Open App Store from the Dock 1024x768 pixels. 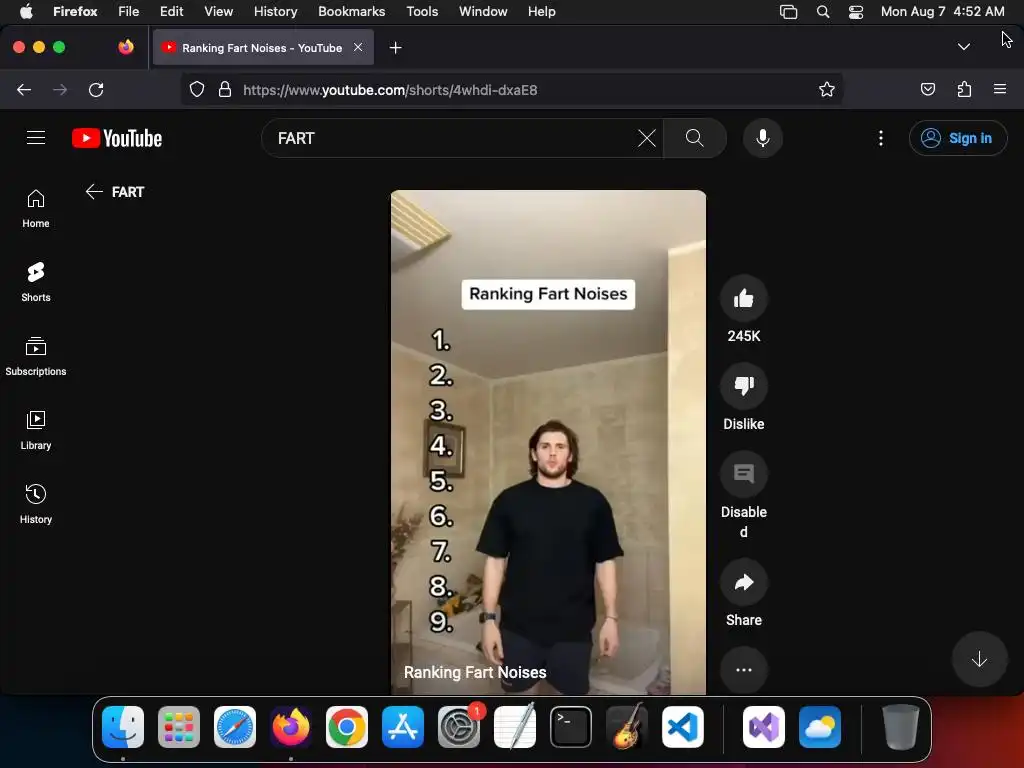click(x=403, y=727)
